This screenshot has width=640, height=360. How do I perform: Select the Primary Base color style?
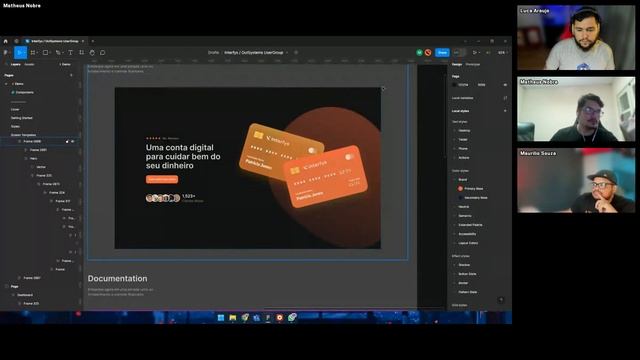[x=473, y=189]
